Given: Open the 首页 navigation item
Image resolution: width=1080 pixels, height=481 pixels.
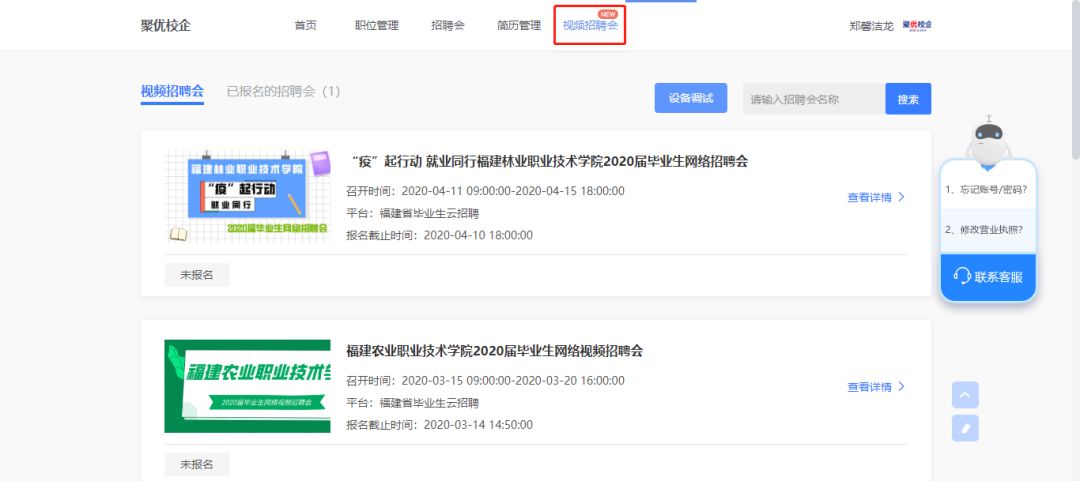Looking at the screenshot, I should point(305,25).
